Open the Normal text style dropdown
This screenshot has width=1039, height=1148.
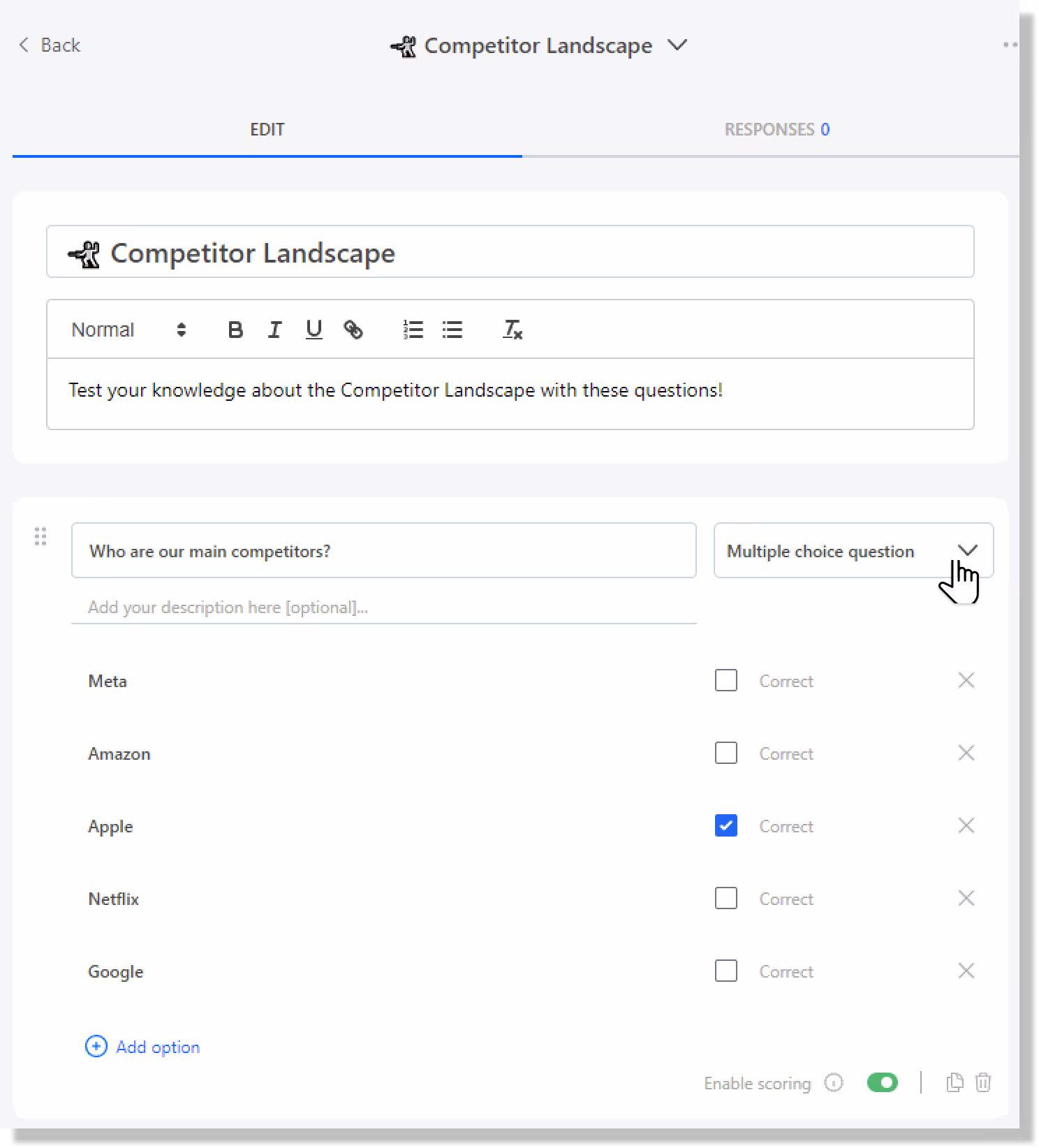click(x=128, y=330)
